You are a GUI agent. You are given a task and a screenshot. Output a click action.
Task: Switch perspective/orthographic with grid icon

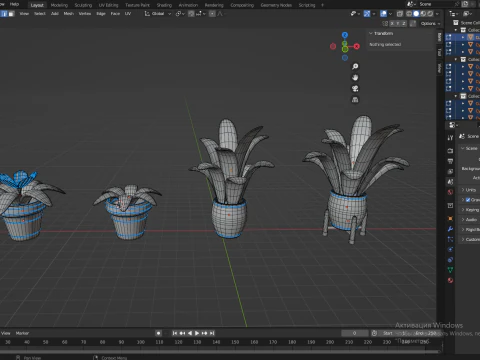(355, 100)
